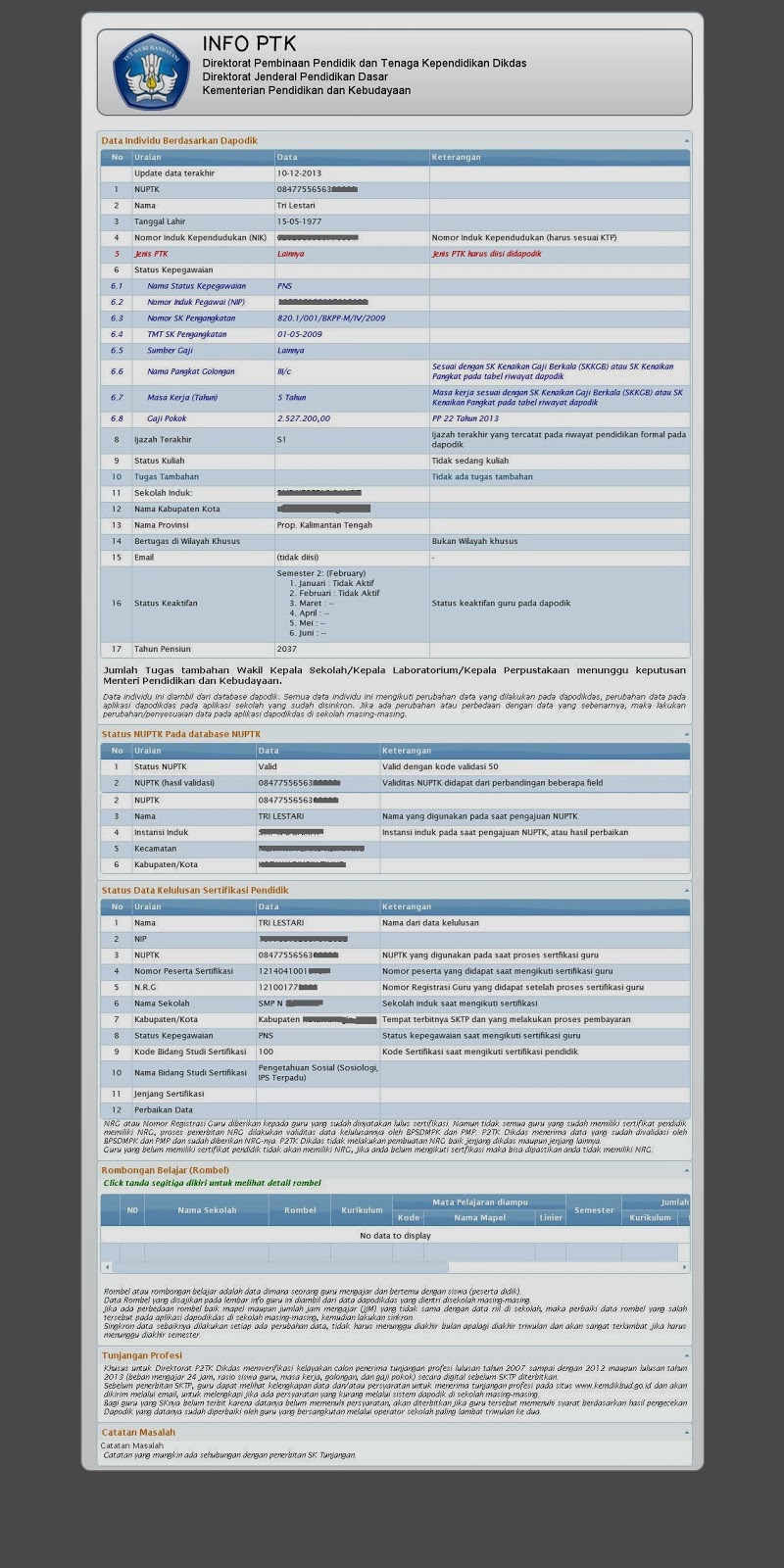This screenshot has height=1568, width=784.
Task: Click 'Jenis PTK harus diisi didapodik' warning text
Action: tap(486, 254)
